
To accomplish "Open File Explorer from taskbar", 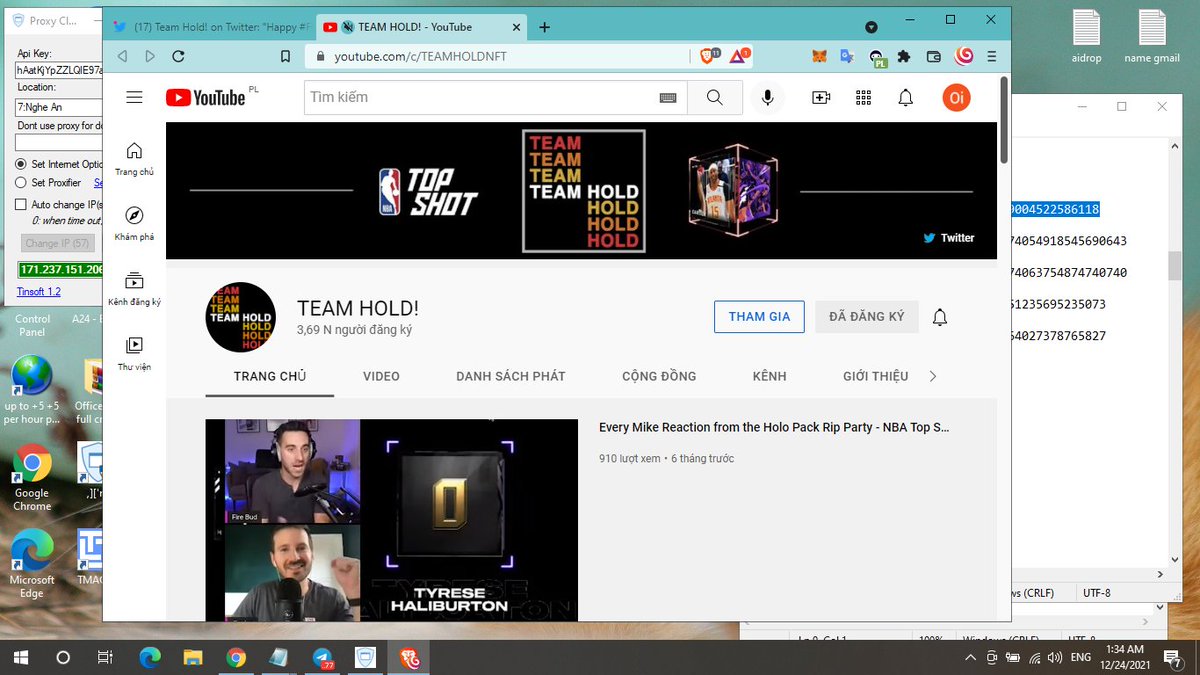I will click(x=193, y=657).
